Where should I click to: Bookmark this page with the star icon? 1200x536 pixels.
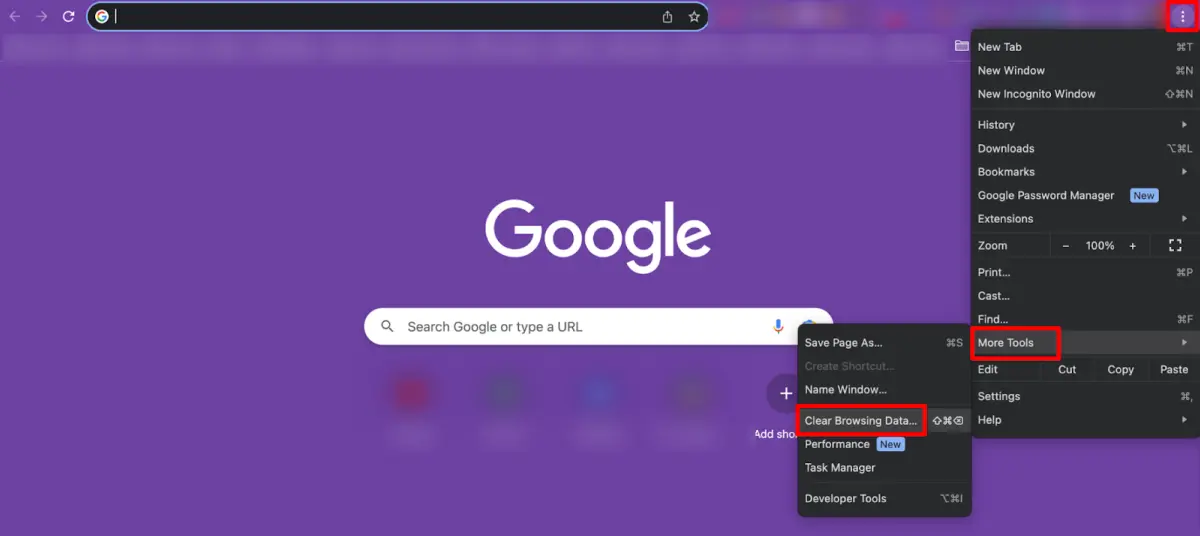point(694,16)
